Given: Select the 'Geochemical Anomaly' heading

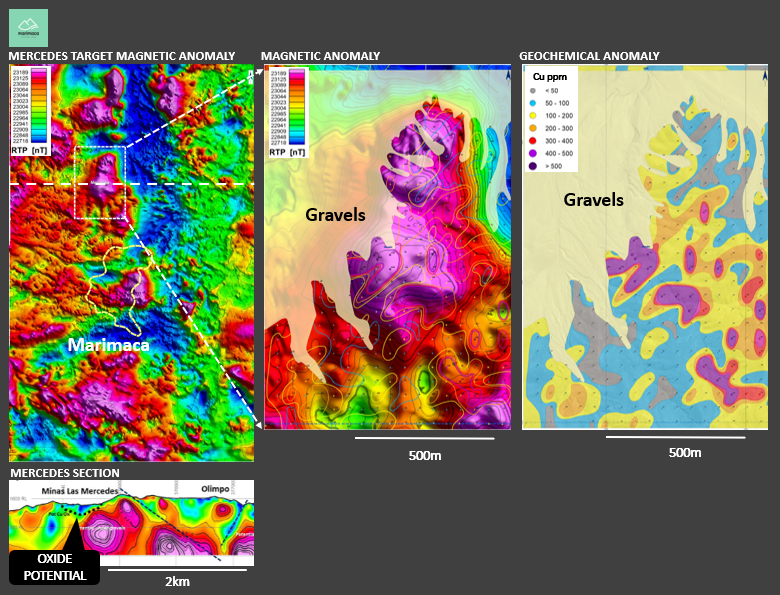Looking at the screenshot, I should (x=589, y=56).
